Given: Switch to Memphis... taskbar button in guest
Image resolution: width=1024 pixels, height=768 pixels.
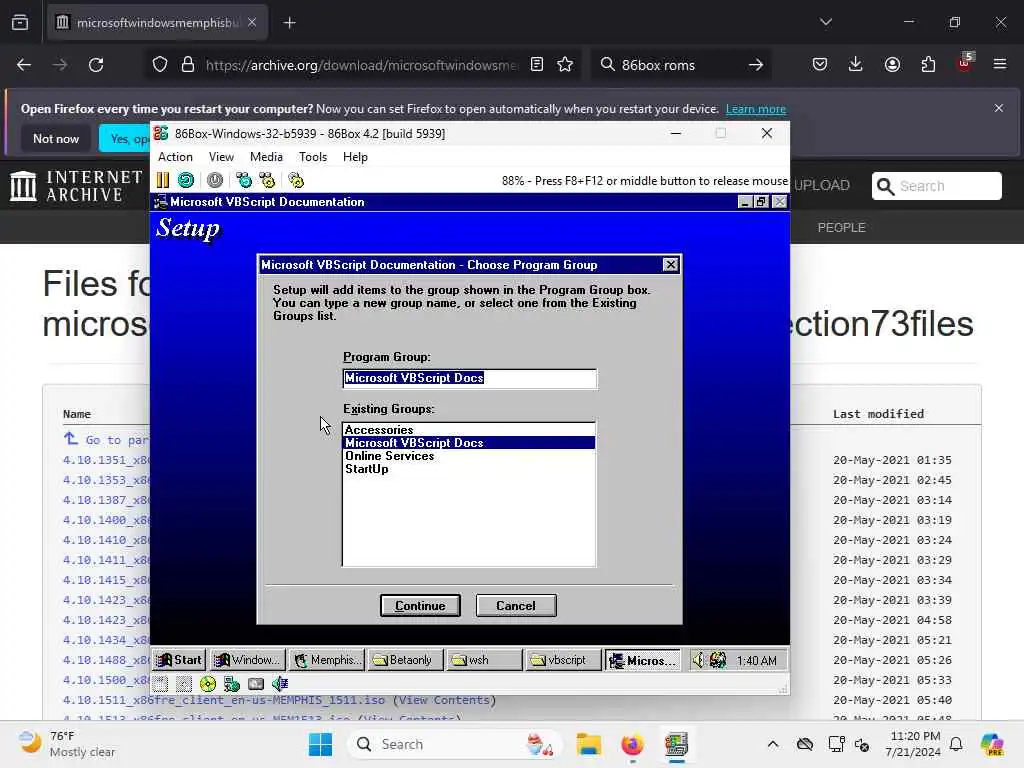Looking at the screenshot, I should point(327,660).
